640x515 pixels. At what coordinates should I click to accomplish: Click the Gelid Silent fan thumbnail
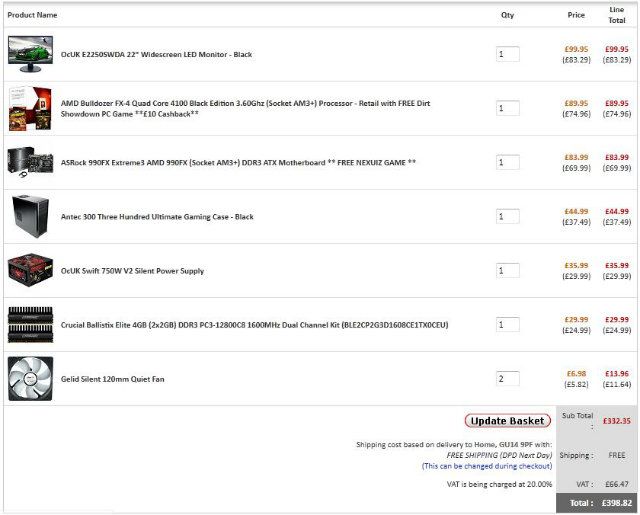click(x=30, y=379)
